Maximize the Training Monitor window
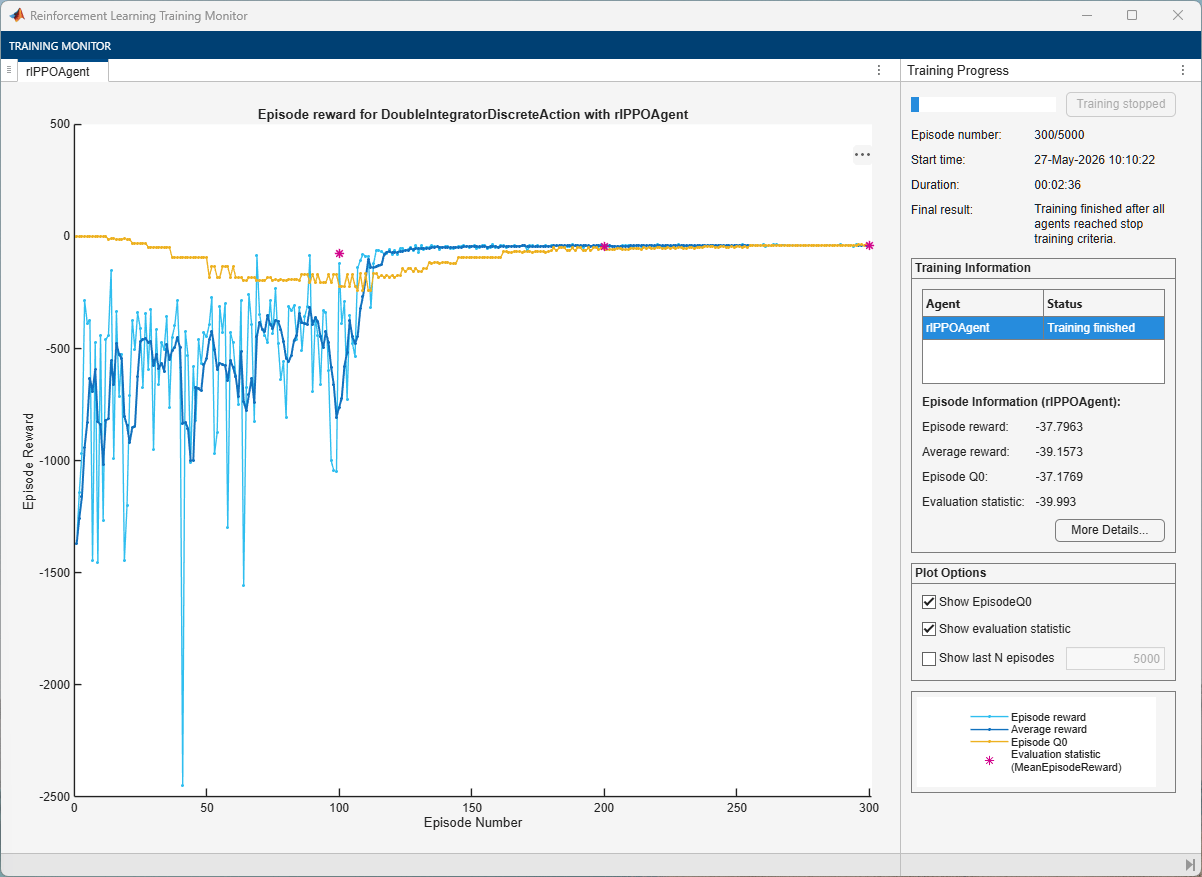 click(x=1132, y=15)
